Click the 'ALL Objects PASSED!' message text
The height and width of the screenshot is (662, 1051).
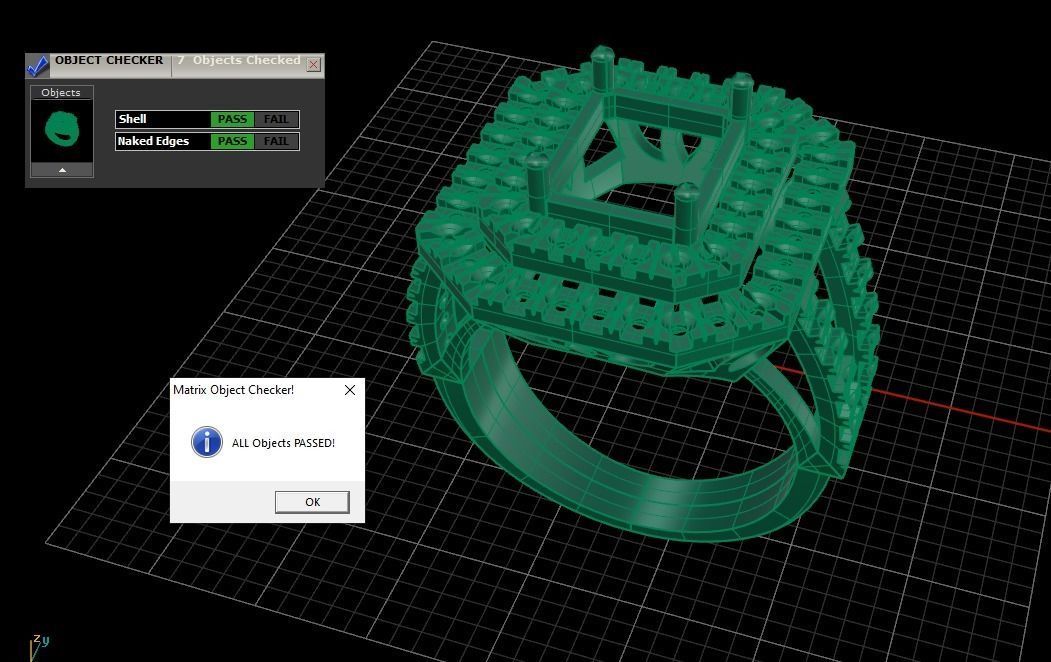[283, 443]
